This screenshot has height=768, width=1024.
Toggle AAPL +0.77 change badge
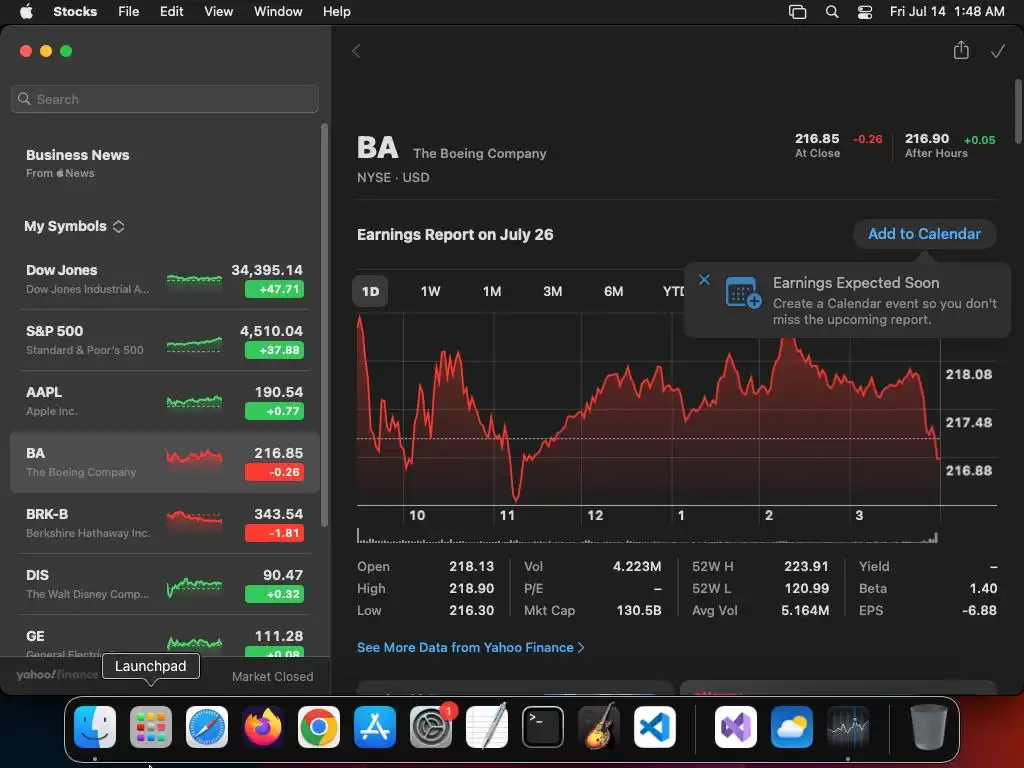click(274, 411)
